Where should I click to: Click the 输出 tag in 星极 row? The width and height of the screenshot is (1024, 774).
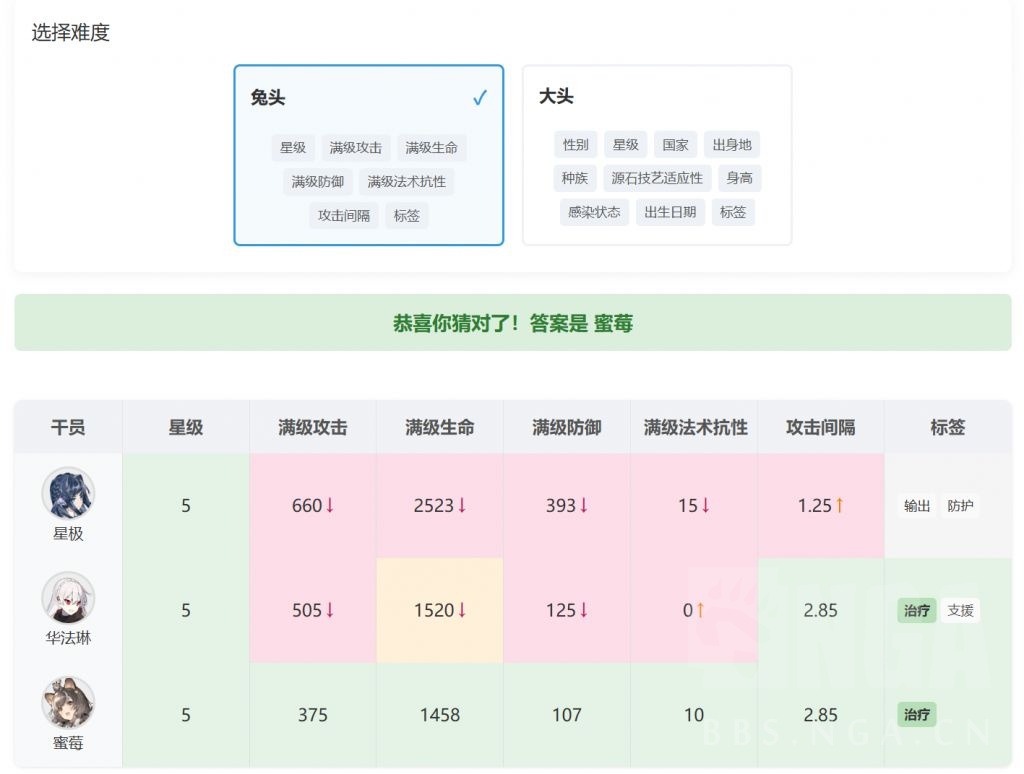point(917,506)
